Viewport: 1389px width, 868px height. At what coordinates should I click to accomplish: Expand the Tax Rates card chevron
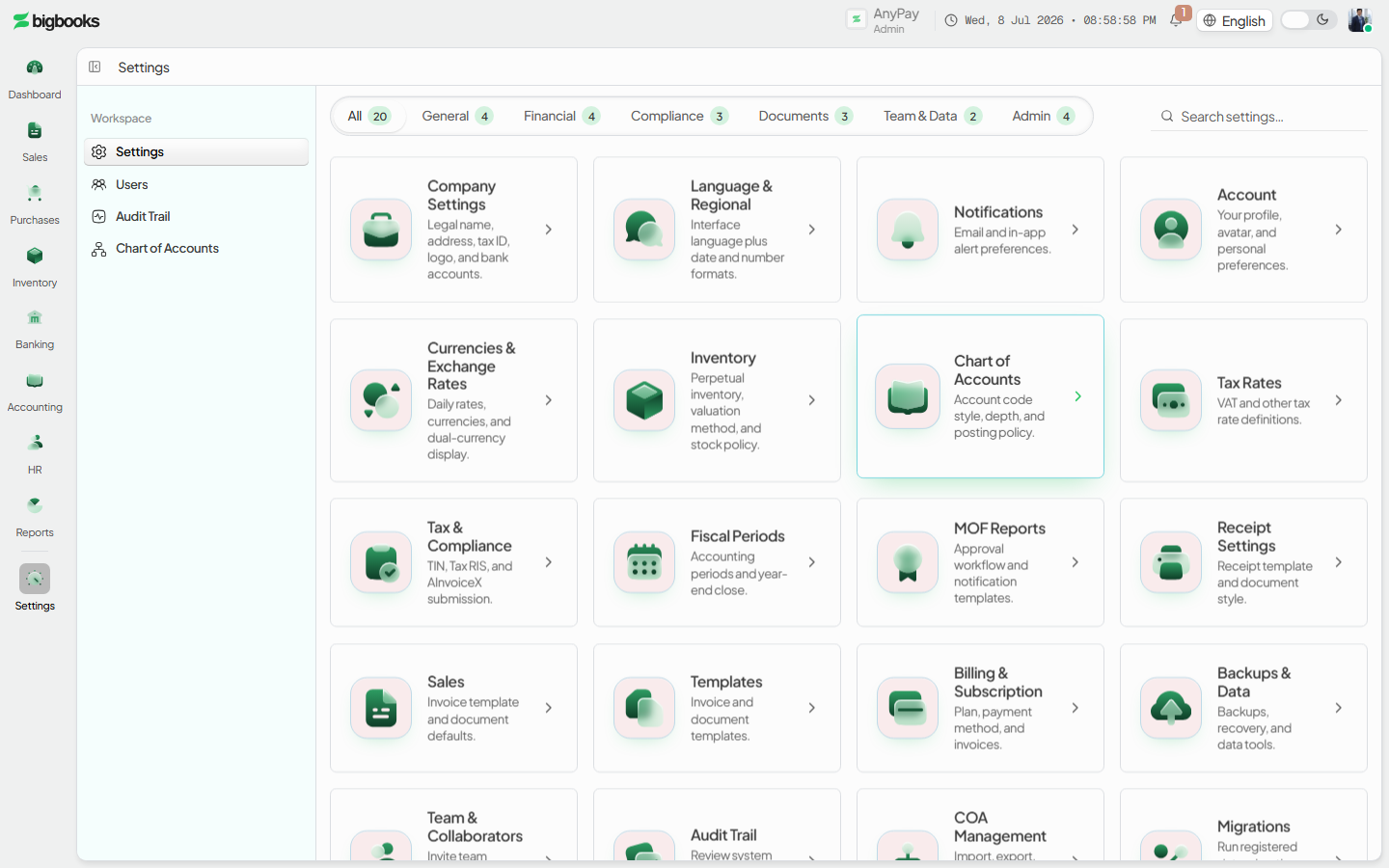[x=1339, y=400]
